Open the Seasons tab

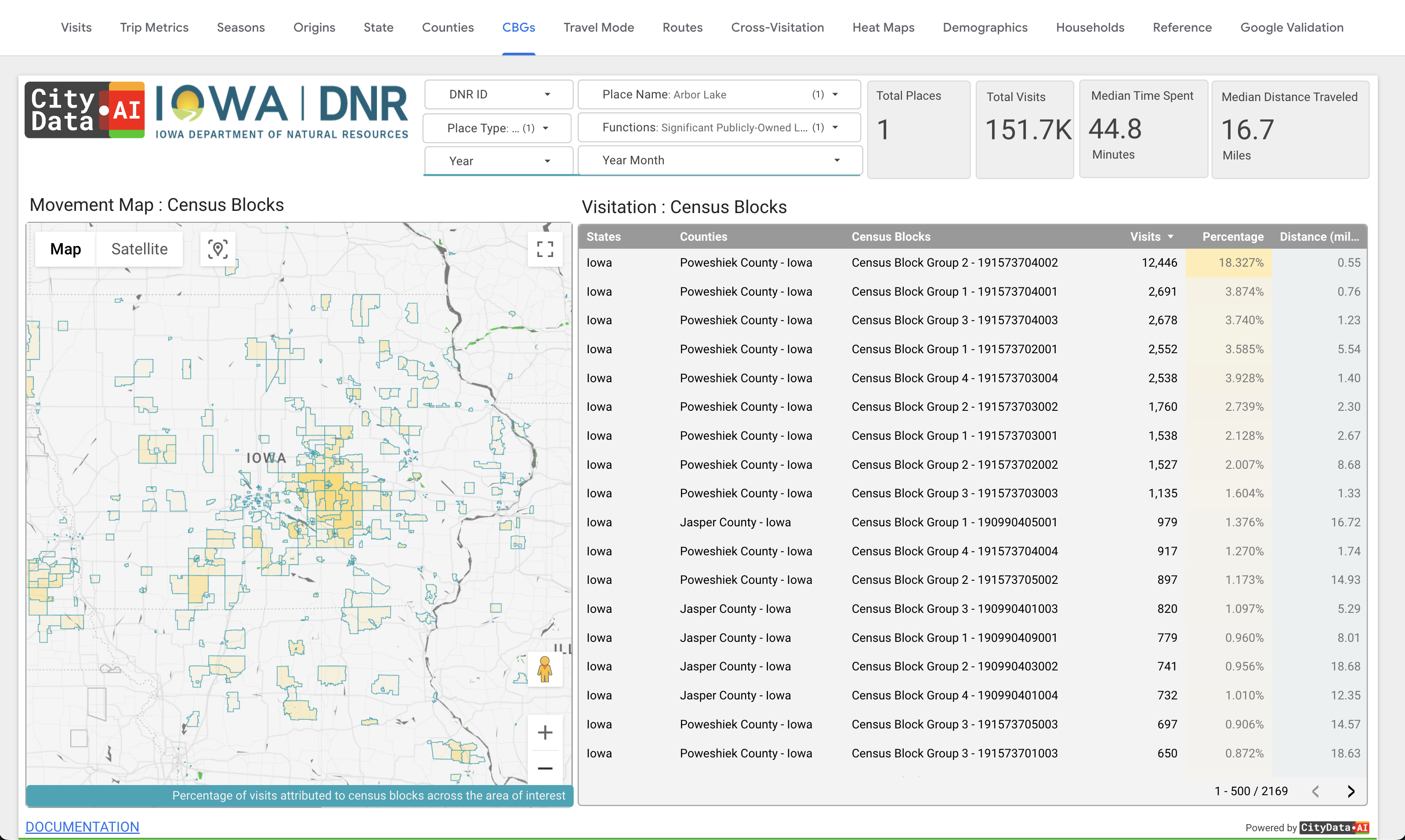[x=241, y=27]
